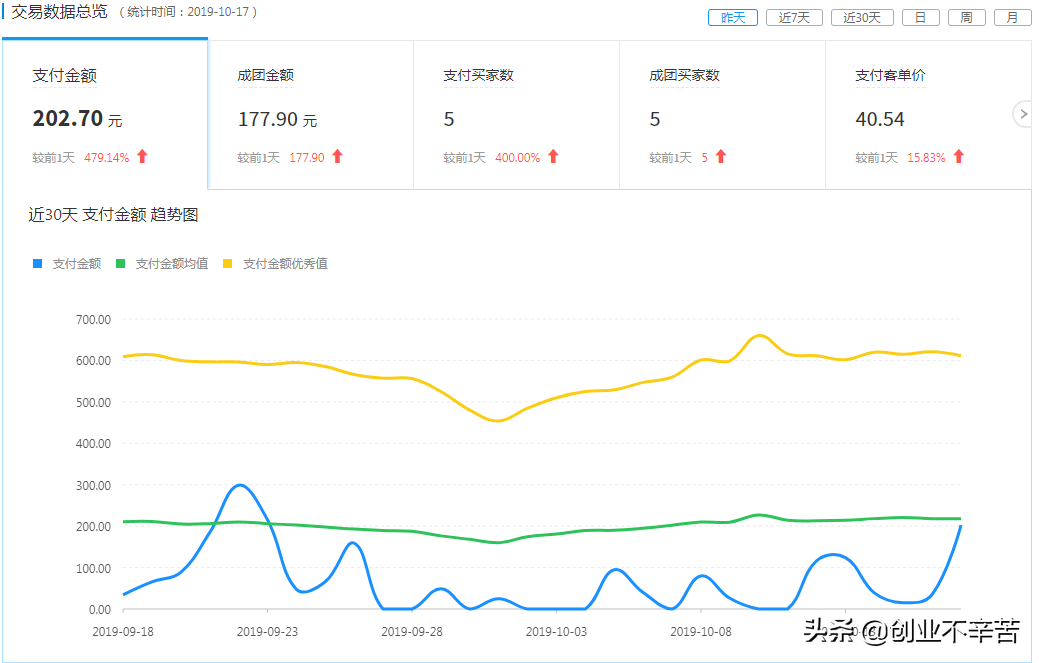Screen dimensions: 1039x663
Task: Click the 15.83% change text
Action: pyautogui.click(x=926, y=158)
